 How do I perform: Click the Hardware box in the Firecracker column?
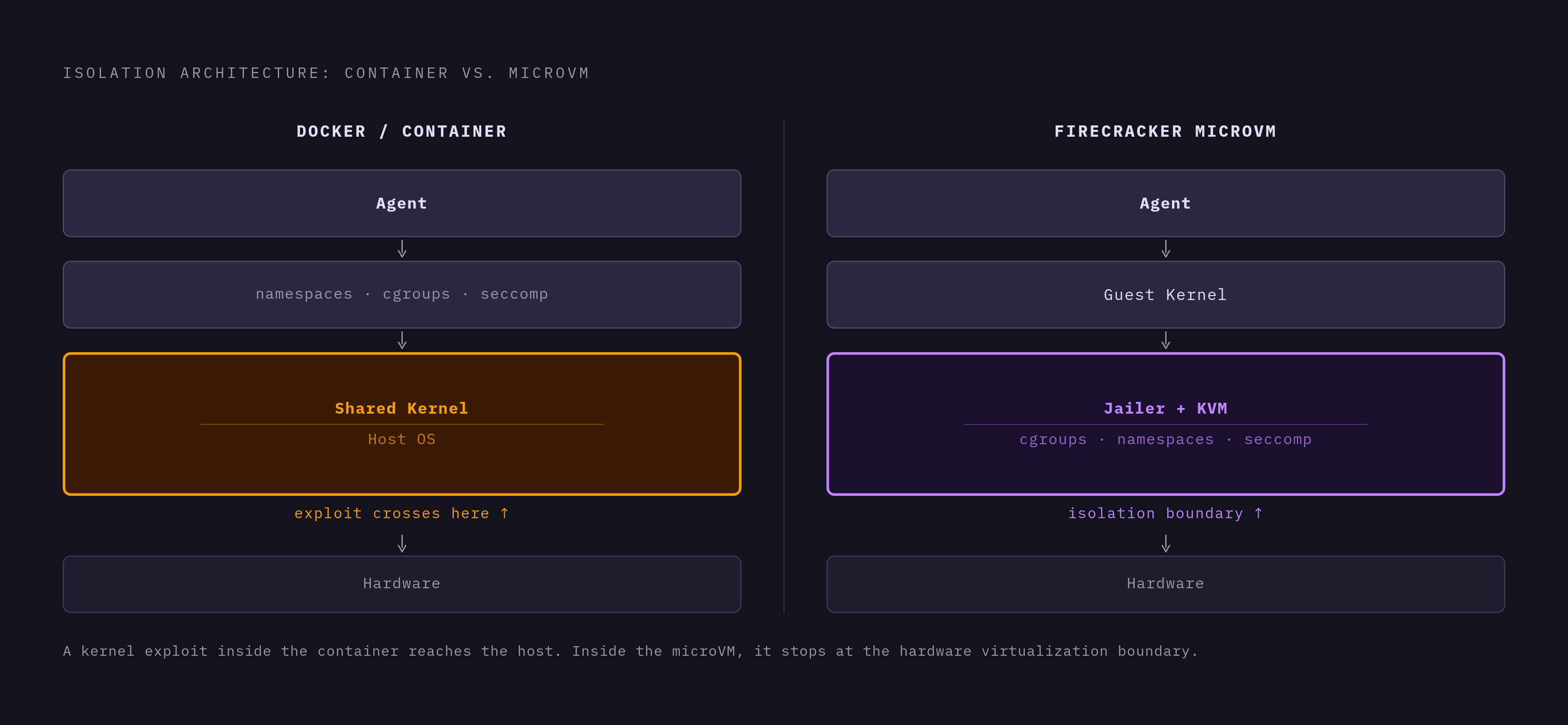point(1165,584)
